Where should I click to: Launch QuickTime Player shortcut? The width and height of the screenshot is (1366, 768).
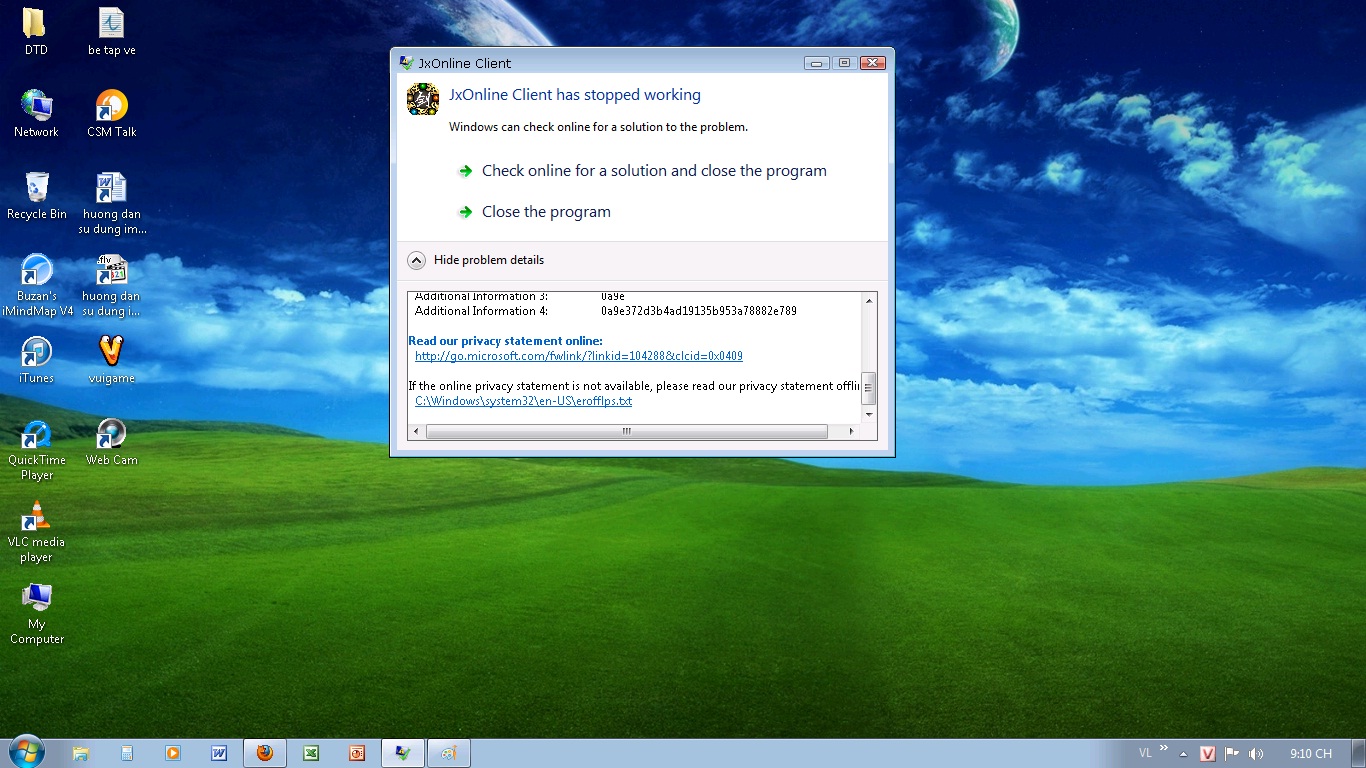coord(36,449)
